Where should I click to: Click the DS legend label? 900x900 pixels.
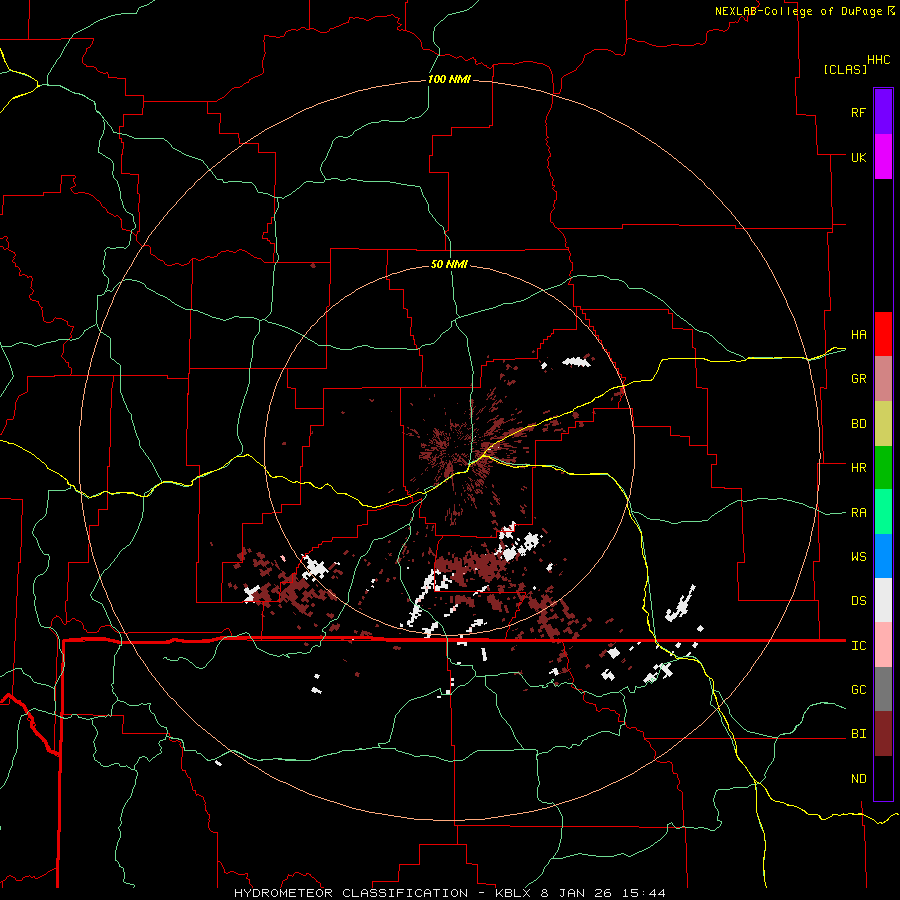858,601
